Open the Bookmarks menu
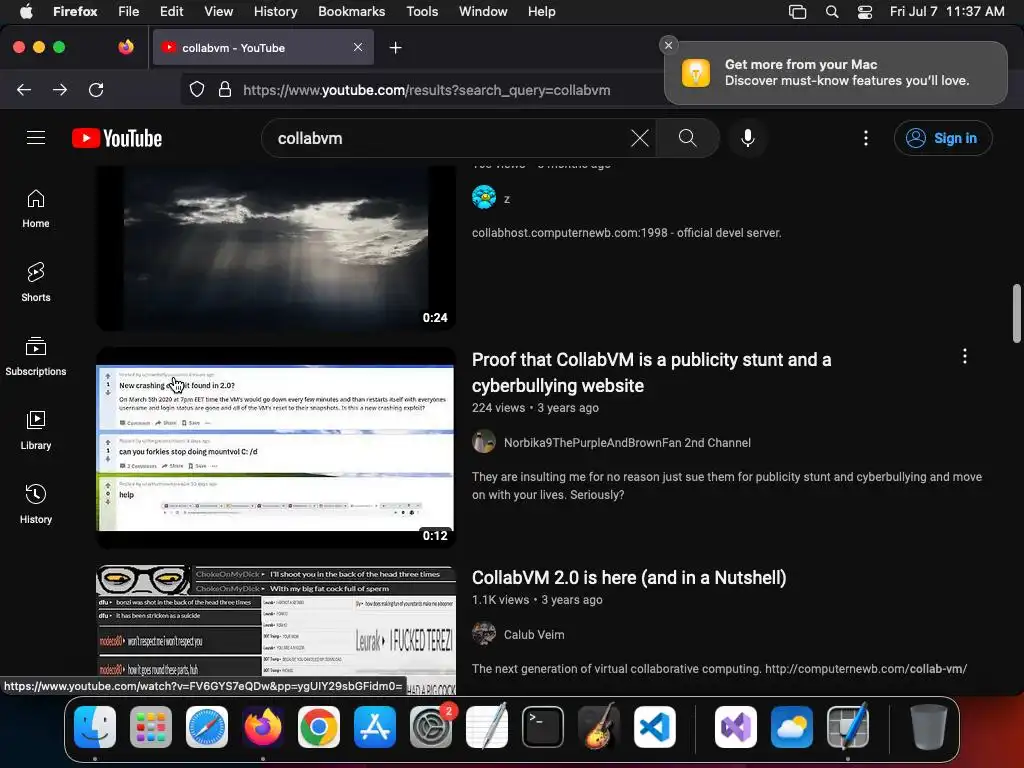Viewport: 1024px width, 768px height. click(351, 12)
